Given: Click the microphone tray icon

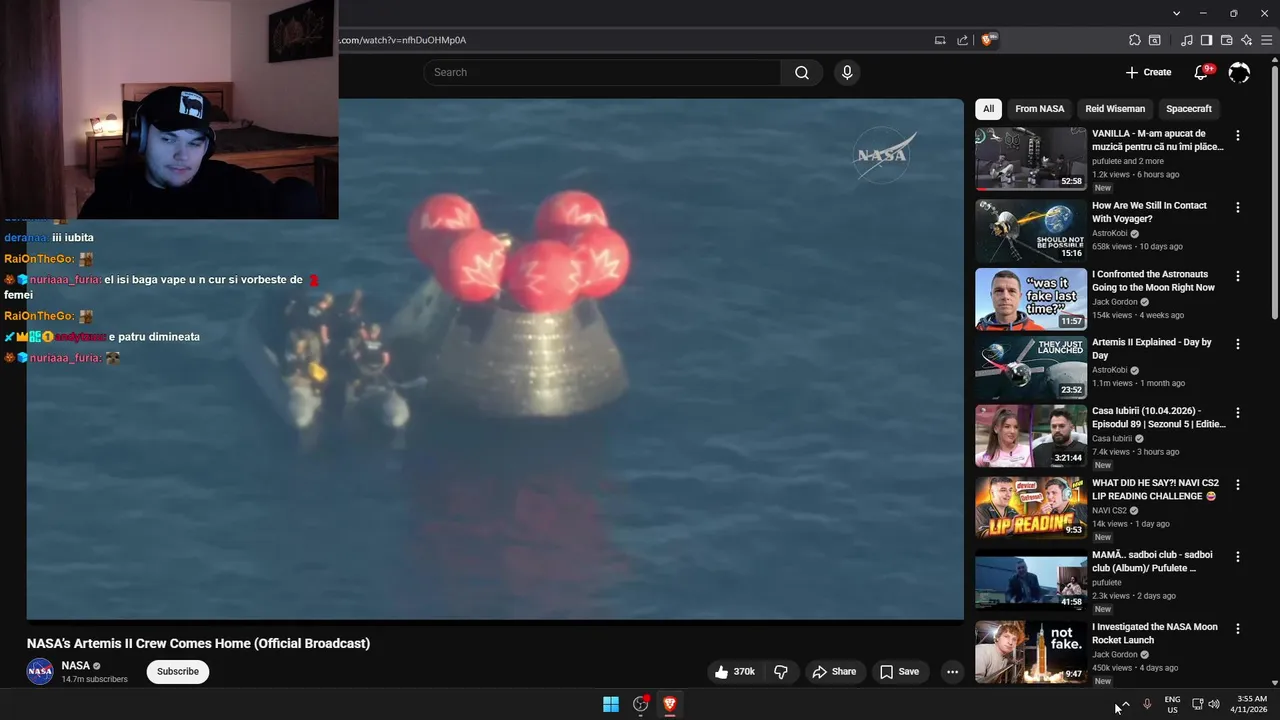Looking at the screenshot, I should (x=1147, y=704).
